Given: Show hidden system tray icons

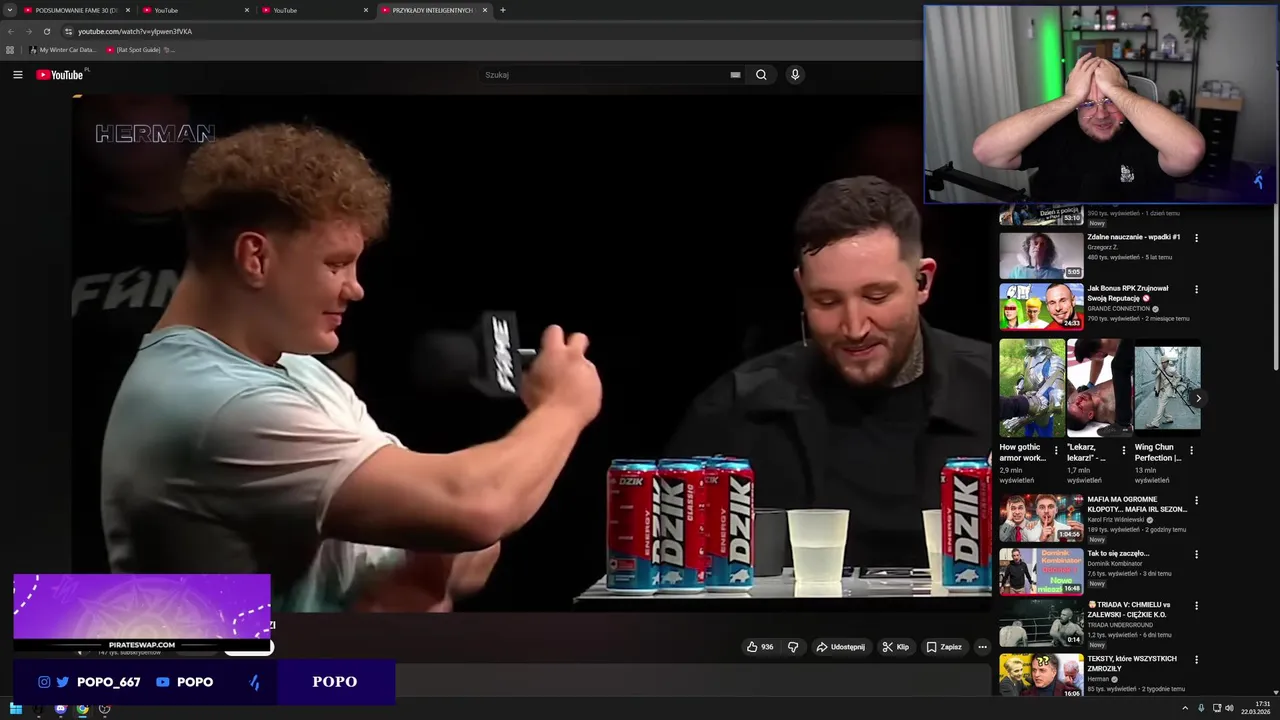Looking at the screenshot, I should (1185, 709).
